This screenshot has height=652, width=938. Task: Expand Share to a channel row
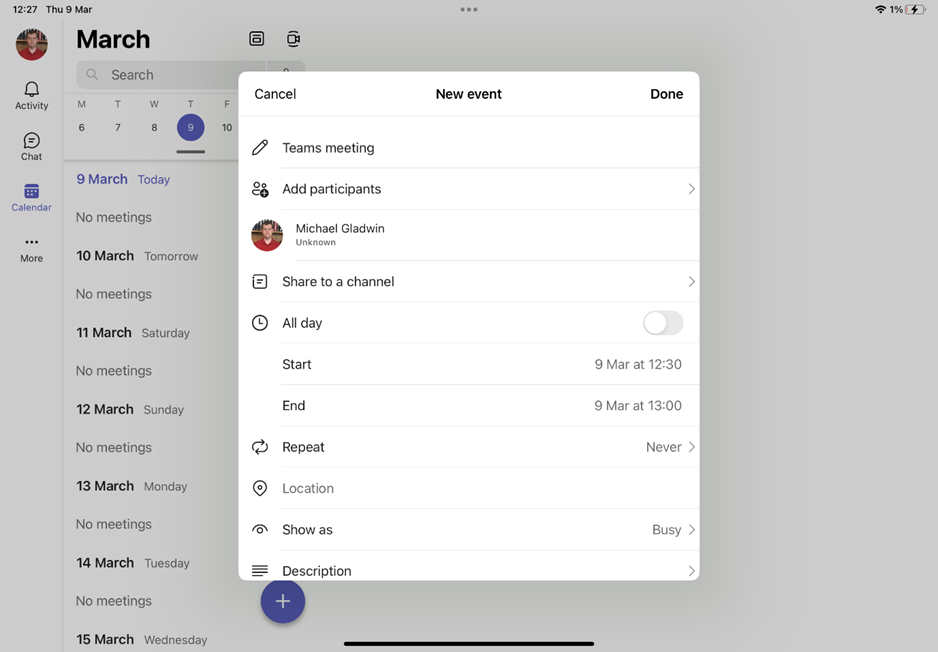pyautogui.click(x=468, y=282)
